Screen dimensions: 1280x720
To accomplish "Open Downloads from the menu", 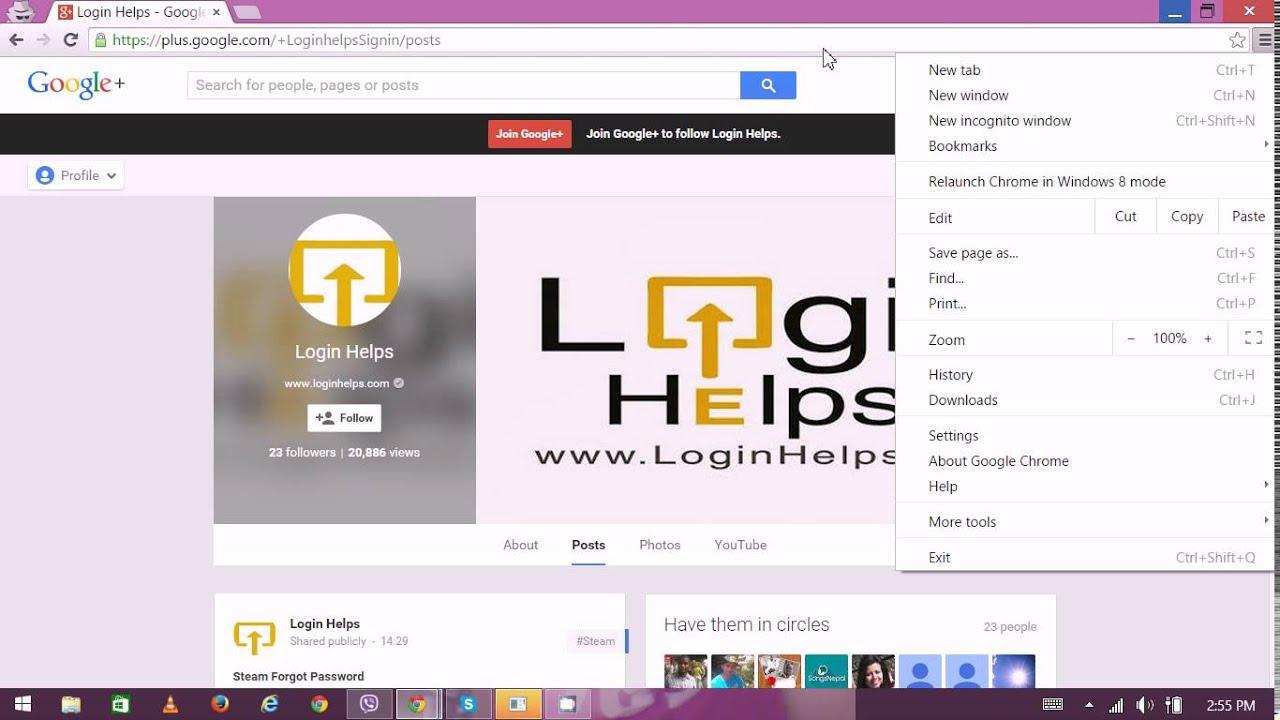I will tap(1085, 400).
